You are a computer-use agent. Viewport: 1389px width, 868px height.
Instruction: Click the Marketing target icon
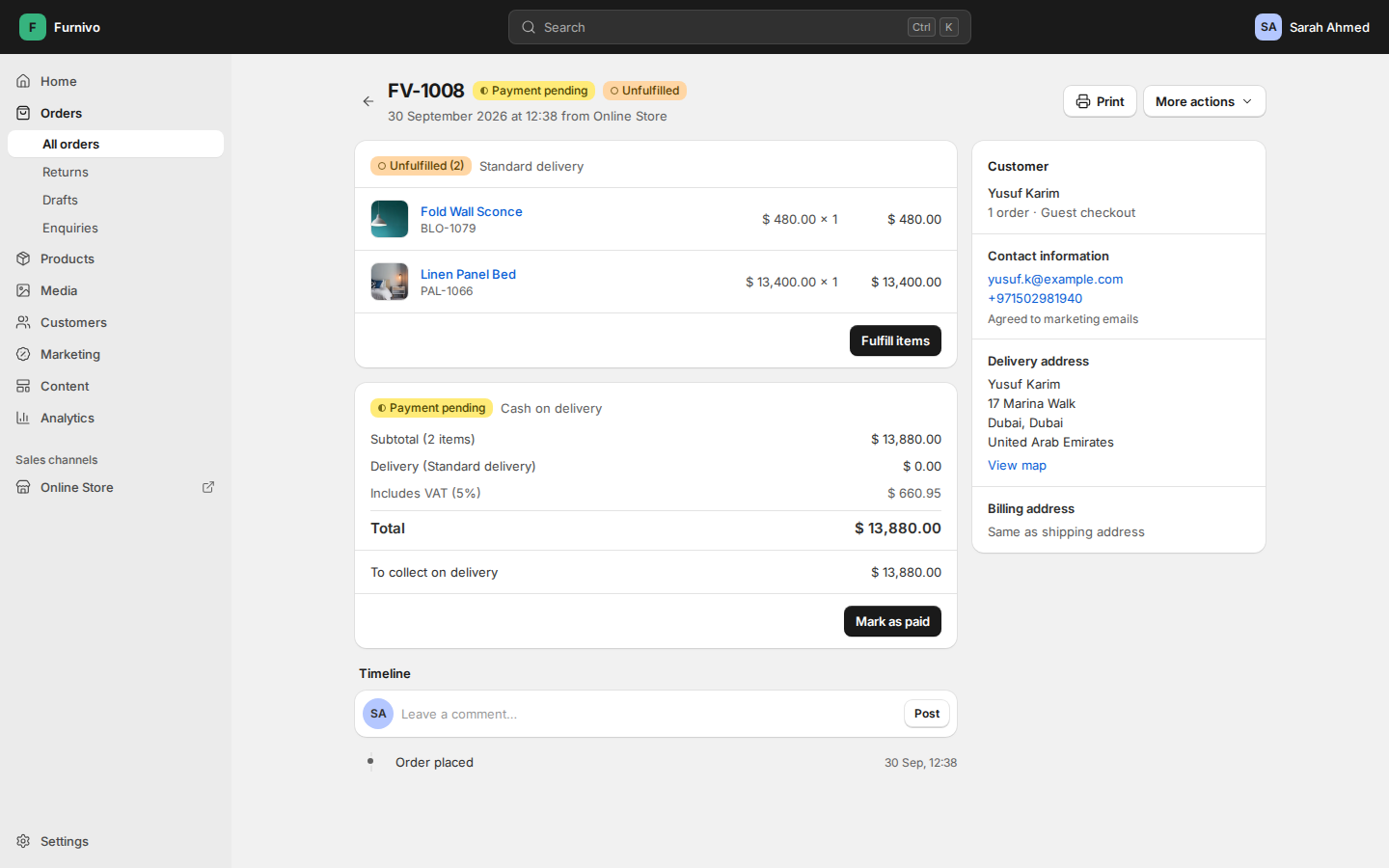click(x=23, y=354)
